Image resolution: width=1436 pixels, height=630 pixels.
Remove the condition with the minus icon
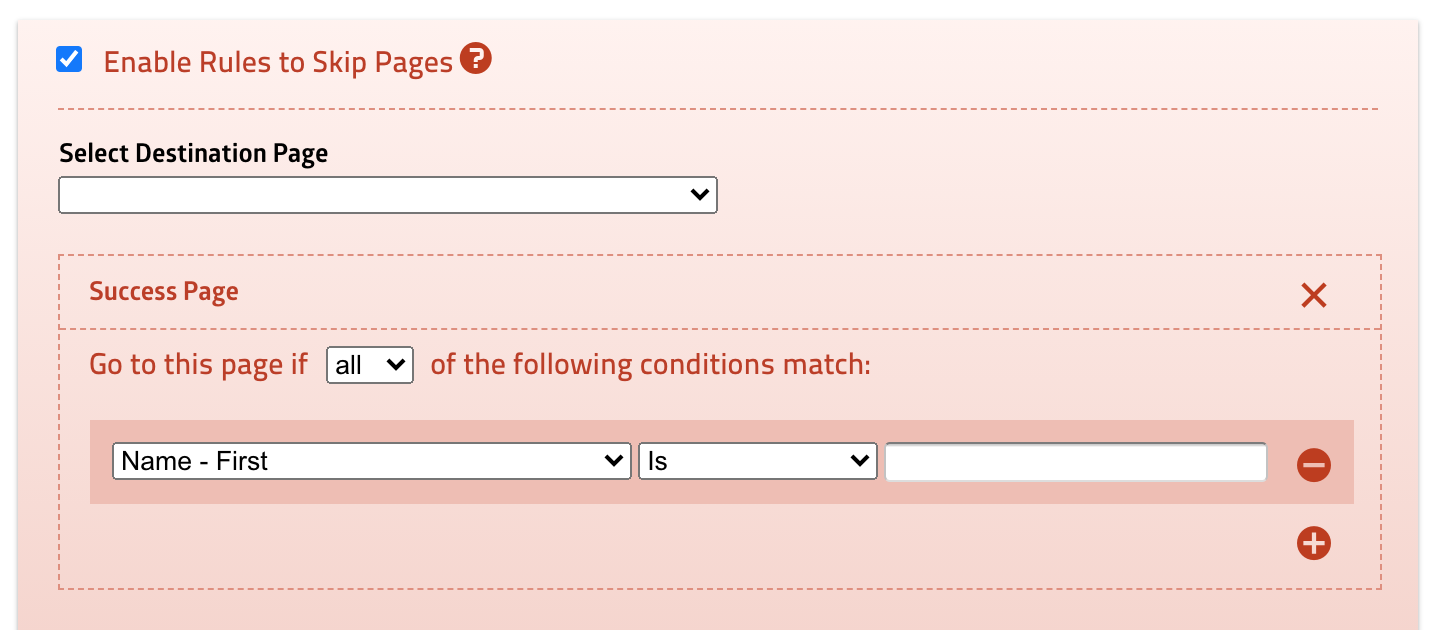click(x=1313, y=465)
